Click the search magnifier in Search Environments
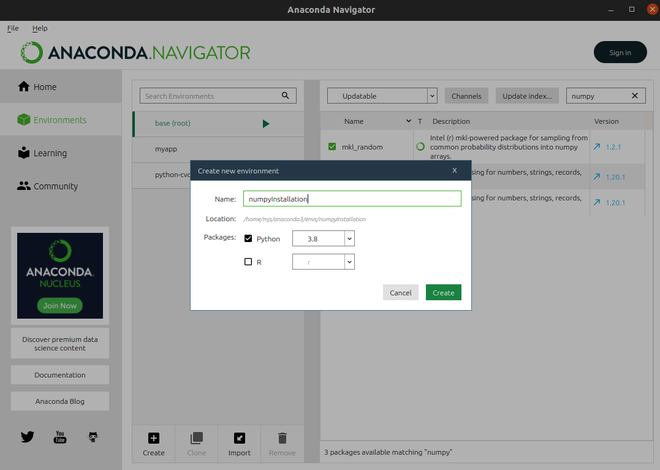The width and height of the screenshot is (660, 470). coord(285,96)
